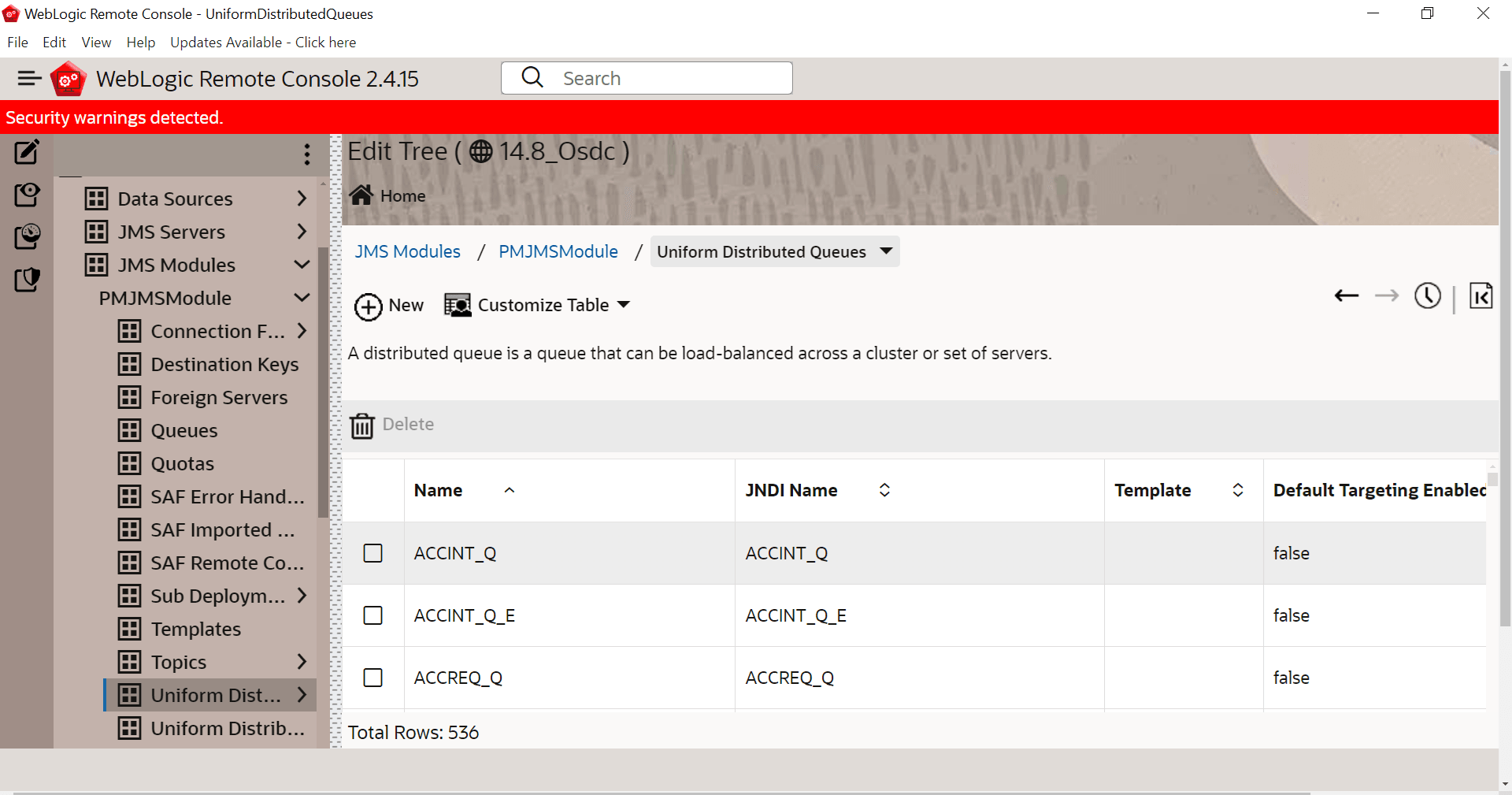Click the Destination Keys grid icon
This screenshot has width=1512, height=795.
tap(130, 364)
